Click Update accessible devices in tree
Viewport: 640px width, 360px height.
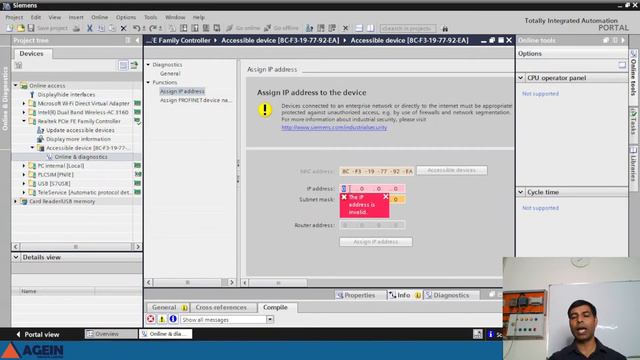click(80, 130)
